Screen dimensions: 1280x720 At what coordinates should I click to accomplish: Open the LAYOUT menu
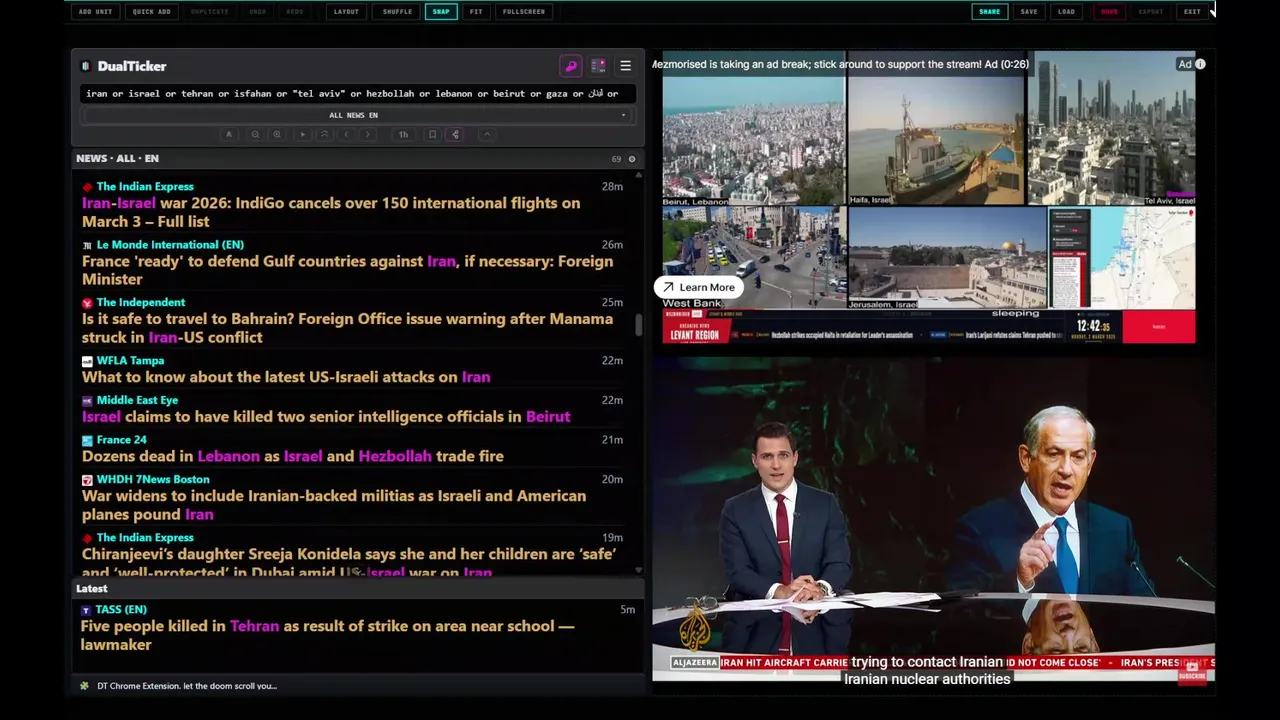pyautogui.click(x=346, y=12)
